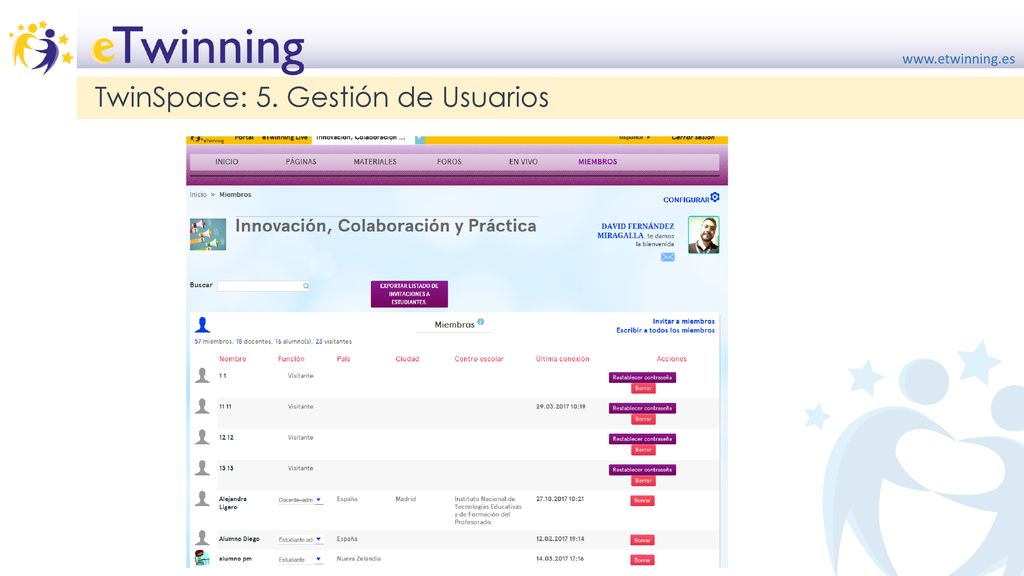
Task: Click Borrar for alumno pm
Action: 643,560
